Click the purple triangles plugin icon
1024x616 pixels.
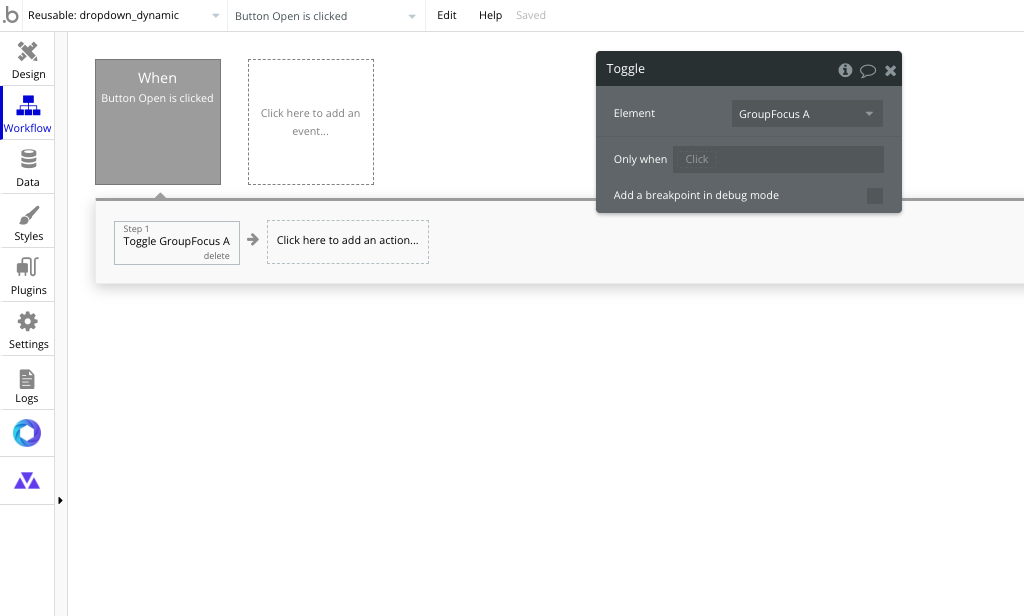pyautogui.click(x=27, y=481)
